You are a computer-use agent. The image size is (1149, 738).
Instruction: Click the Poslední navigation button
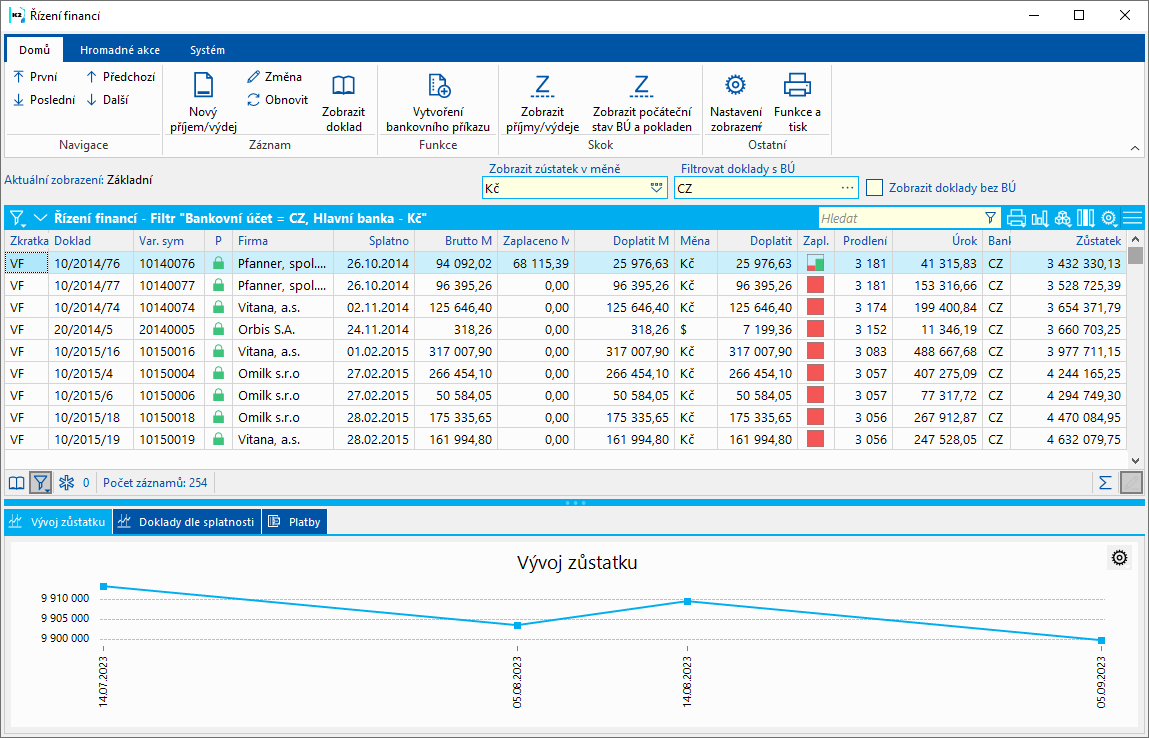(x=43, y=100)
